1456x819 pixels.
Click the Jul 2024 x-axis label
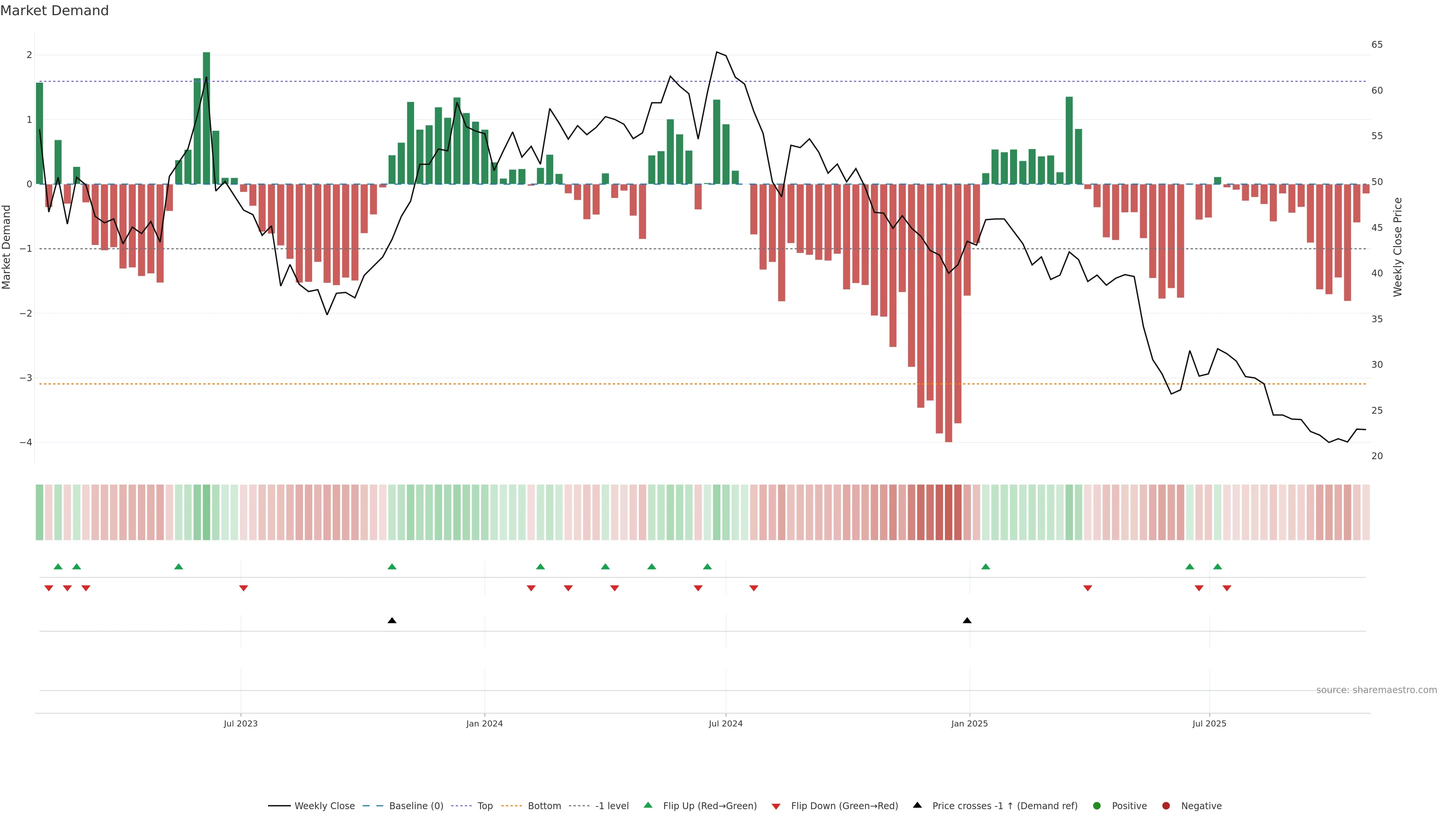coord(726,723)
